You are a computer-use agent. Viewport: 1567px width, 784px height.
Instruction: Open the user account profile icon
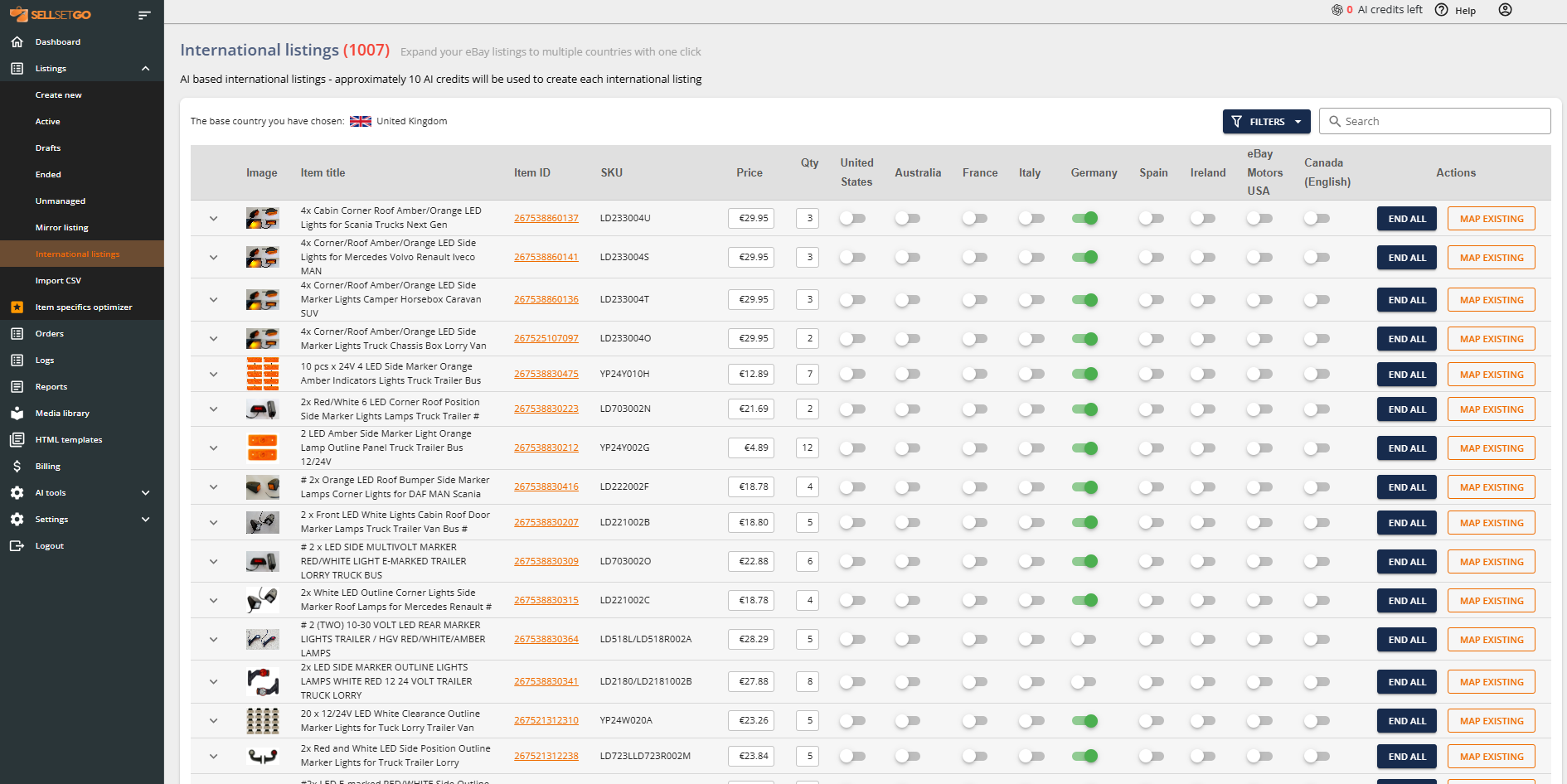[1505, 10]
